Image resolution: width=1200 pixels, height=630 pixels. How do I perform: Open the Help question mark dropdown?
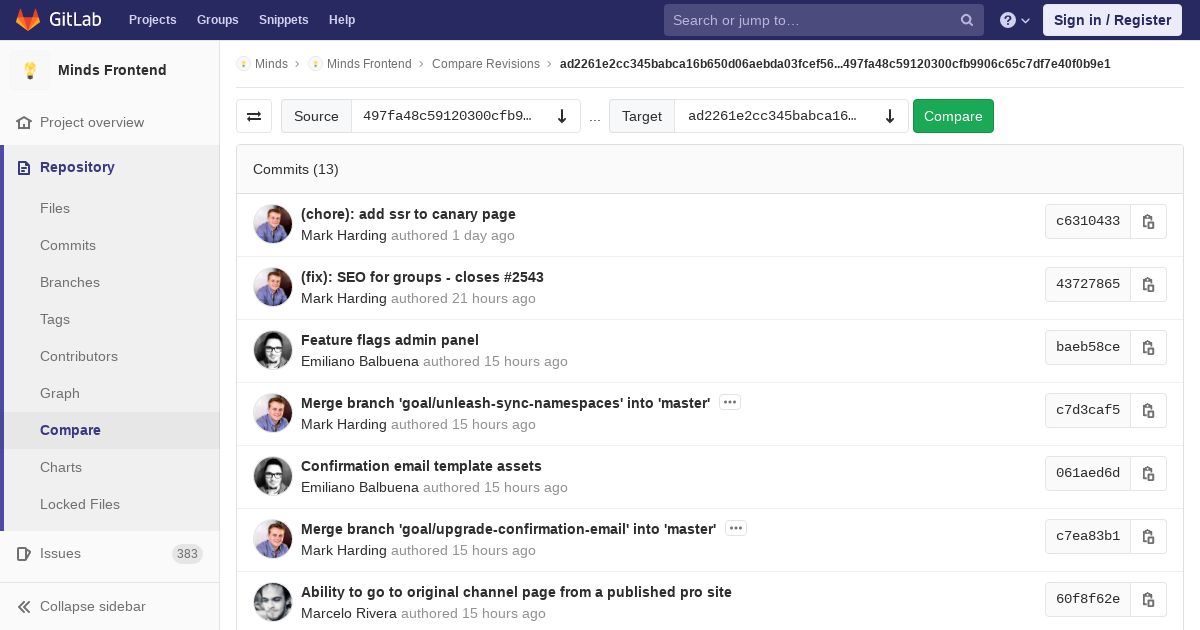click(x=1014, y=20)
